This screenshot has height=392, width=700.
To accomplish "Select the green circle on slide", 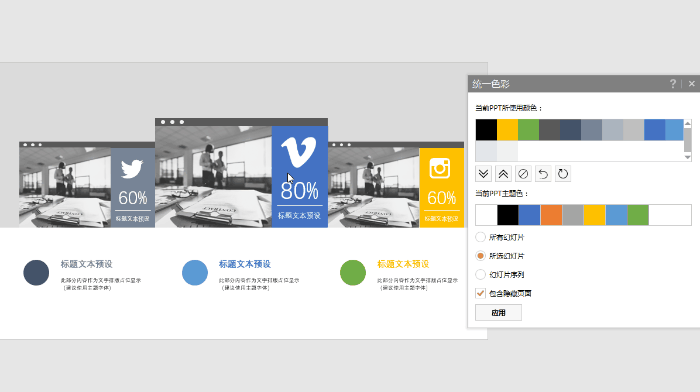I will pos(353,272).
